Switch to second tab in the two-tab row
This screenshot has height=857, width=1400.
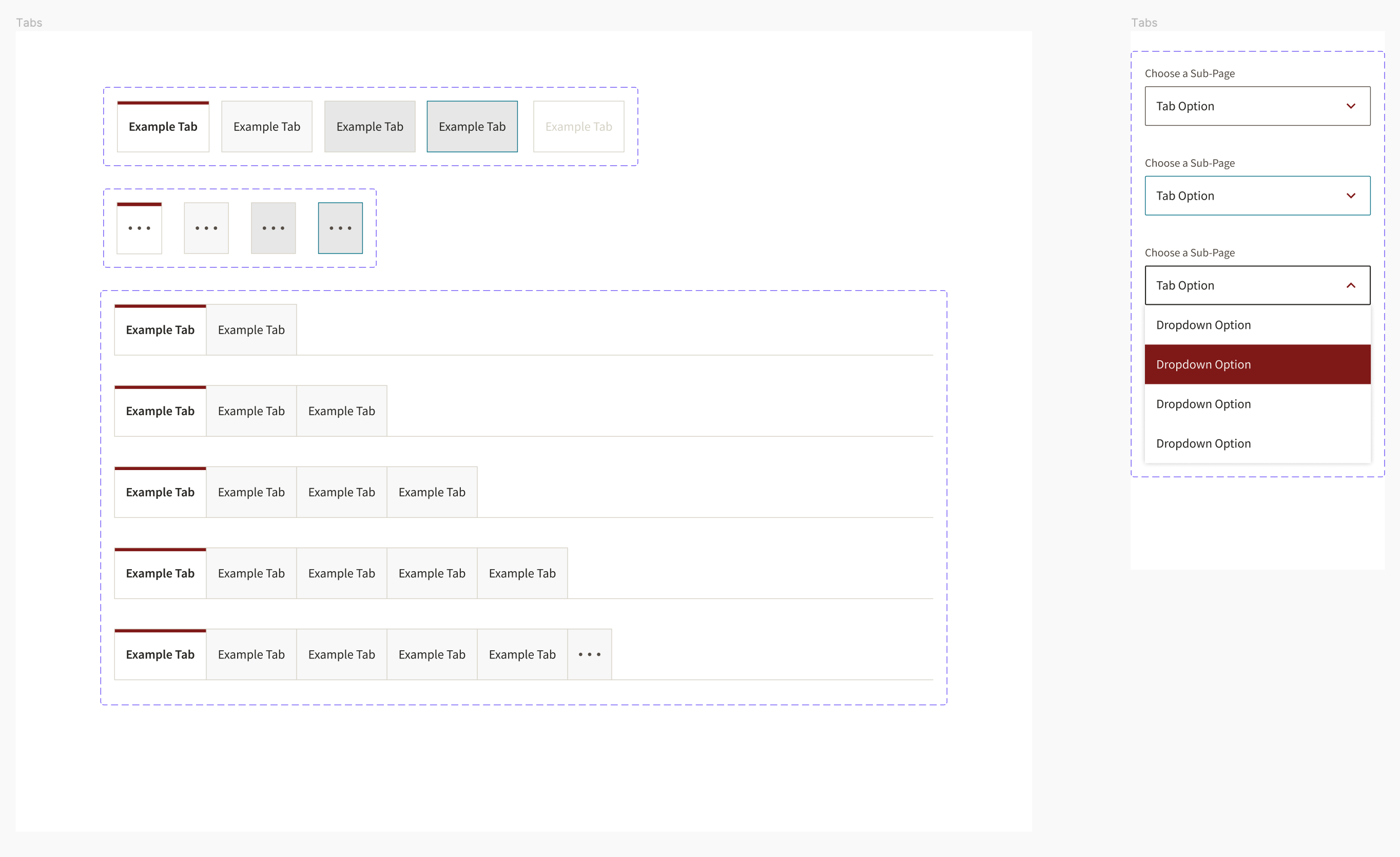pos(251,329)
